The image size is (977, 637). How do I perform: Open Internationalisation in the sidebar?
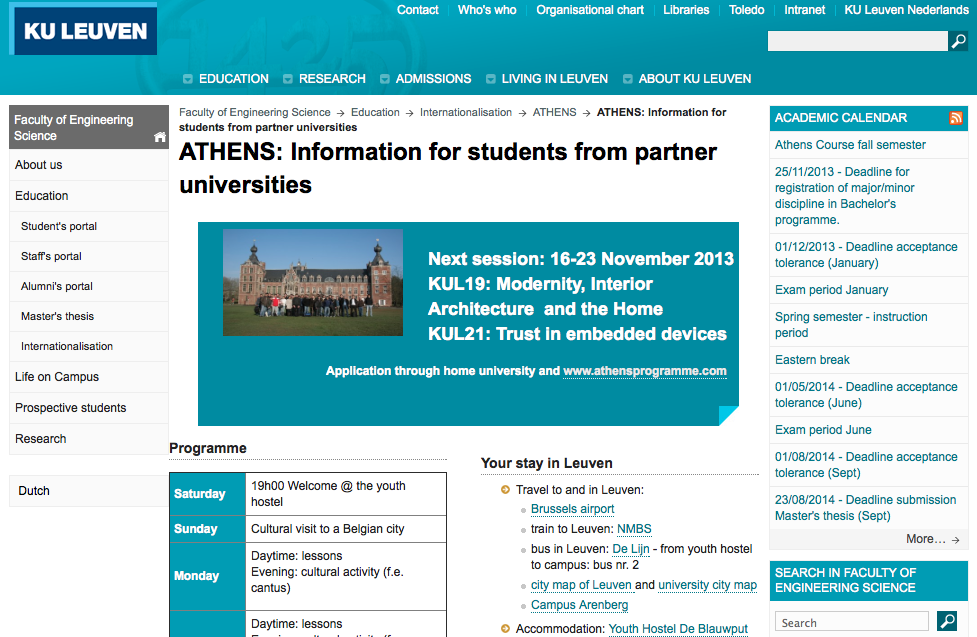88,346
